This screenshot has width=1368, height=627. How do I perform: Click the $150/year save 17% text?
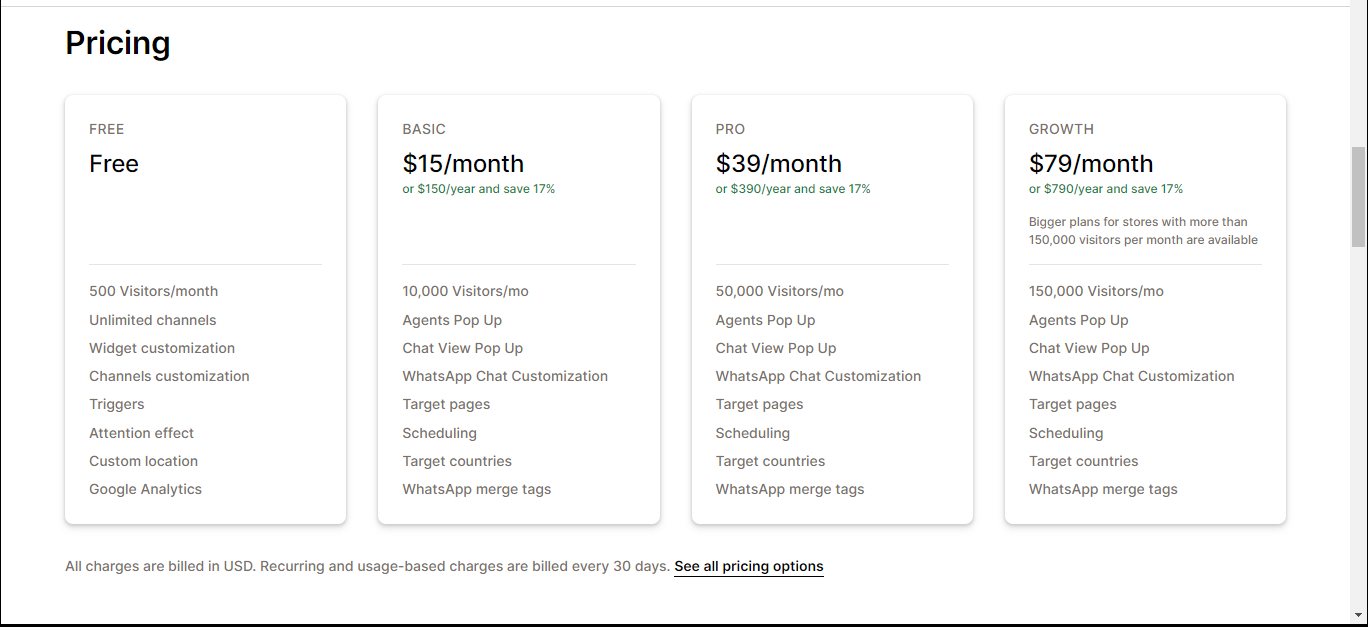(479, 189)
